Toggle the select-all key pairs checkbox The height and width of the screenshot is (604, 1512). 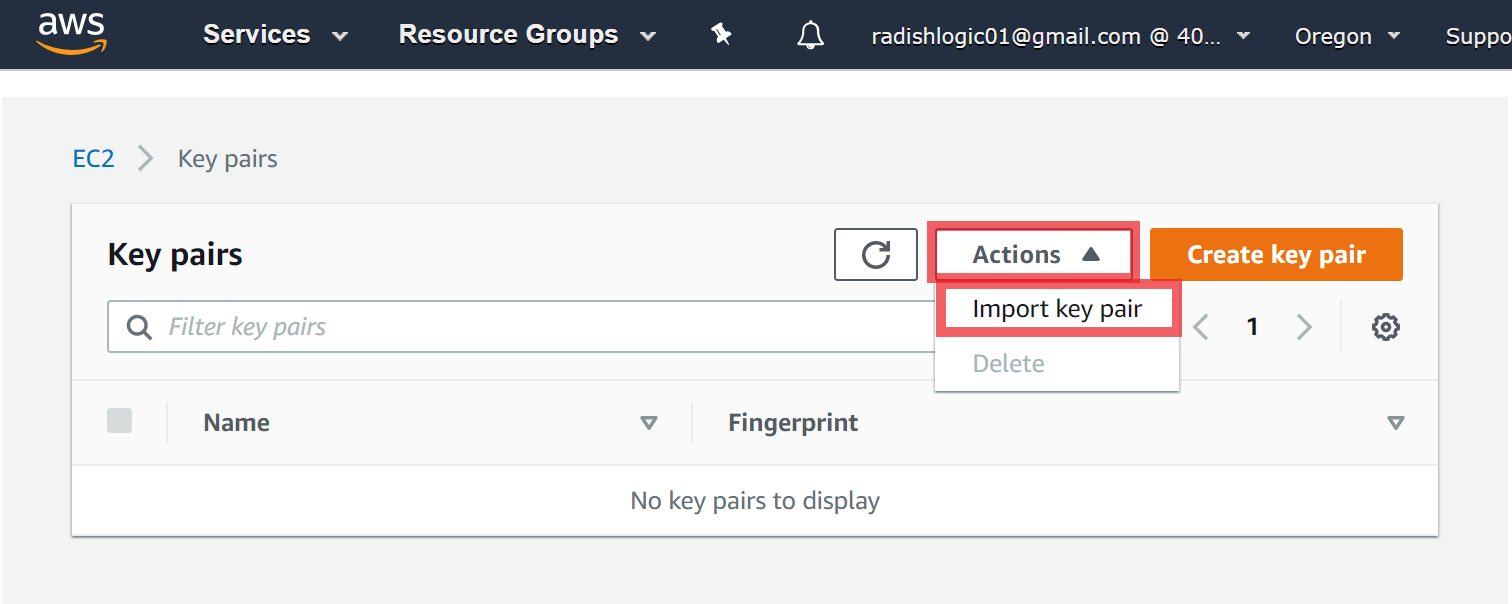tap(119, 421)
